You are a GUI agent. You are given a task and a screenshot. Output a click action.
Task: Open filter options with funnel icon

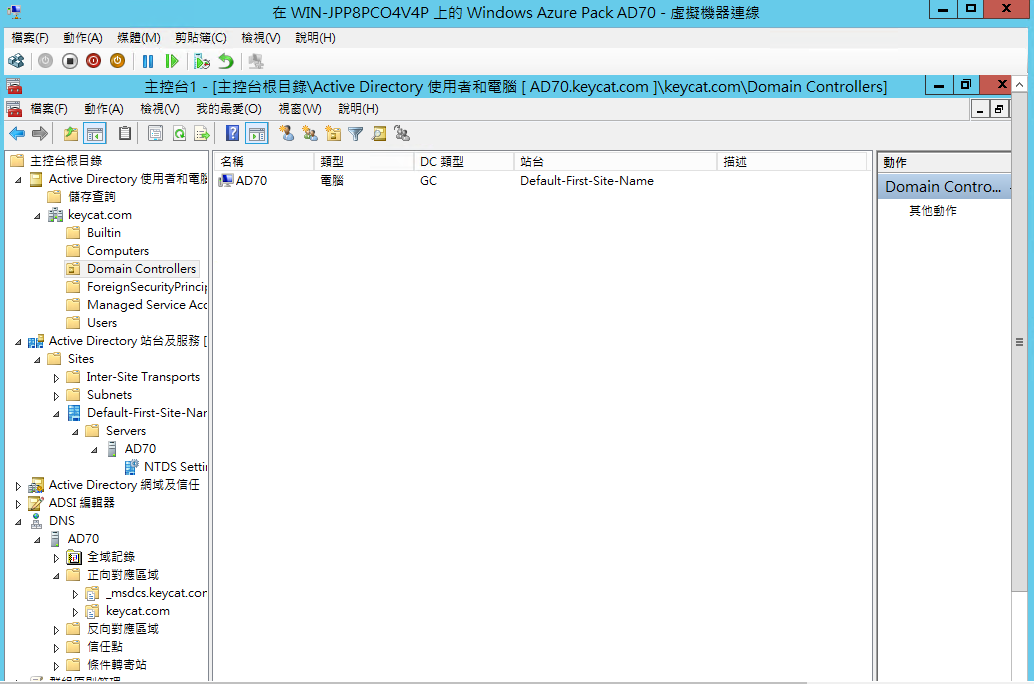coord(356,134)
